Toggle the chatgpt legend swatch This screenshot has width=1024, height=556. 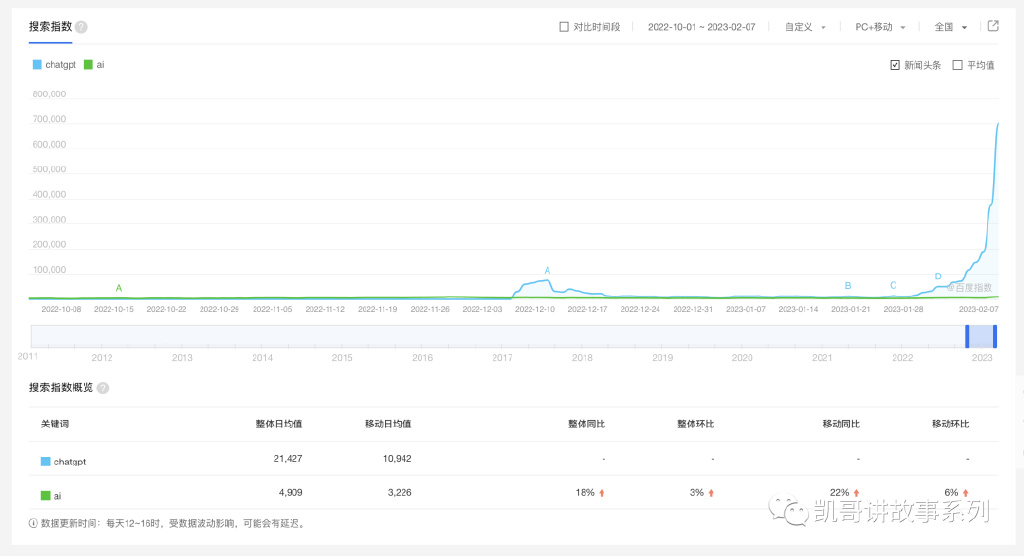point(37,65)
